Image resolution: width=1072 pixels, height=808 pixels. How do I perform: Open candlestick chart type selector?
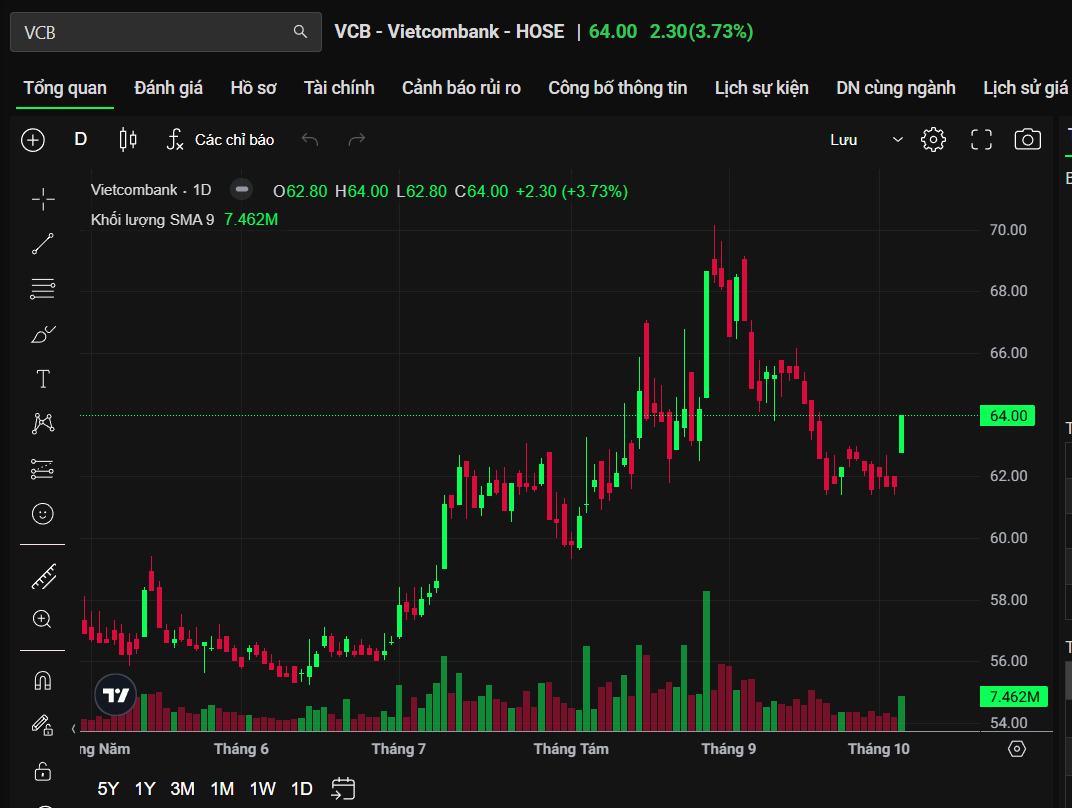tap(128, 140)
